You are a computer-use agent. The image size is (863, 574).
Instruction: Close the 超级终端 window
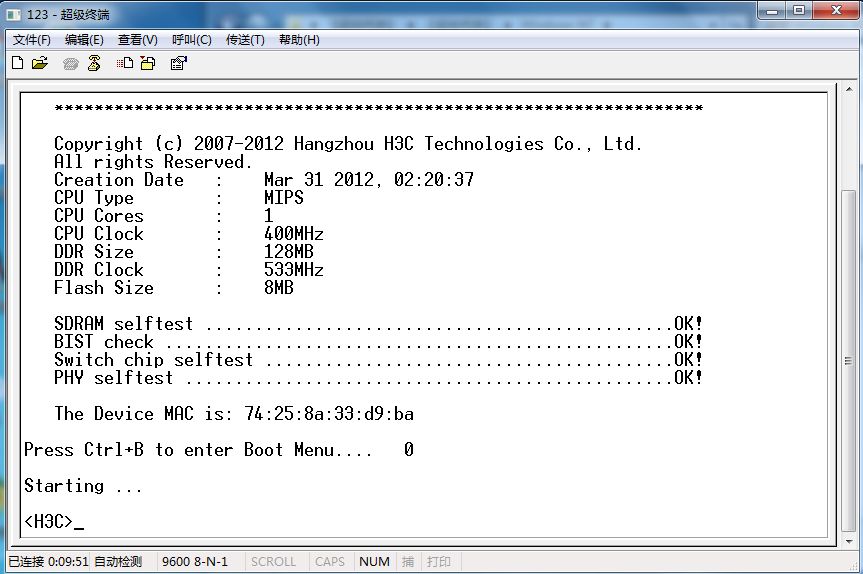(x=836, y=10)
